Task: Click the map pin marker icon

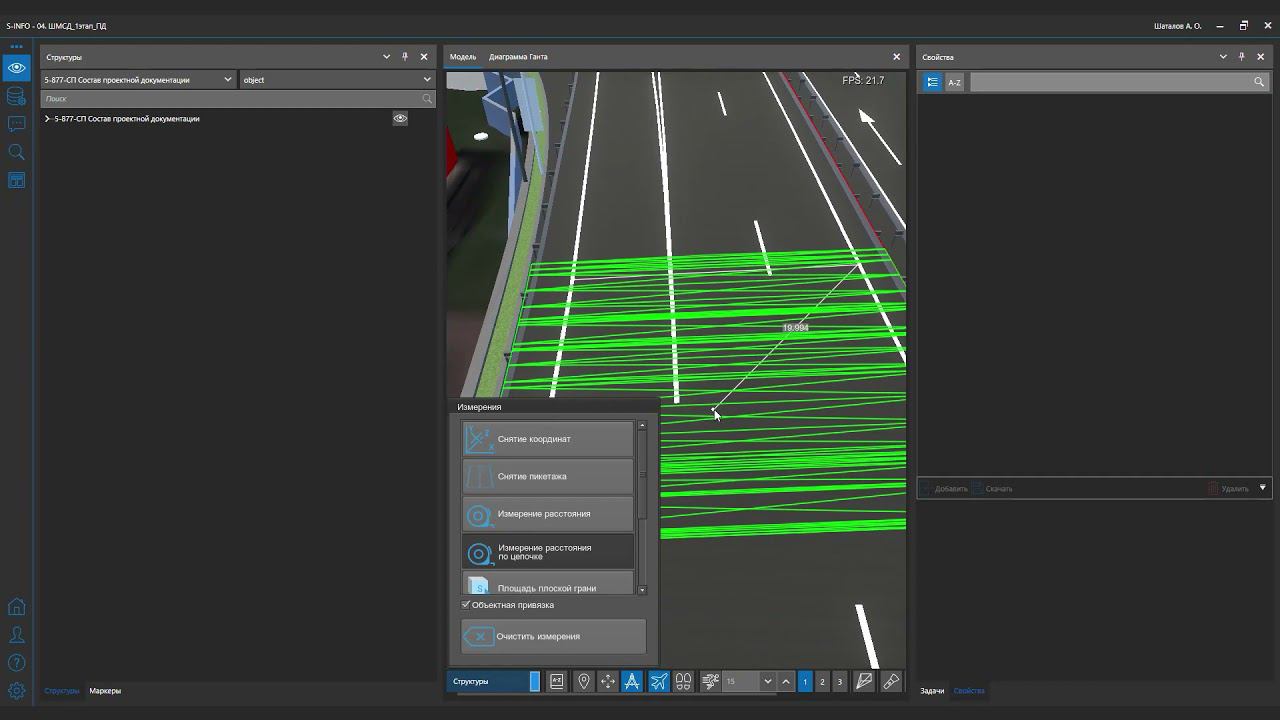Action: point(584,681)
